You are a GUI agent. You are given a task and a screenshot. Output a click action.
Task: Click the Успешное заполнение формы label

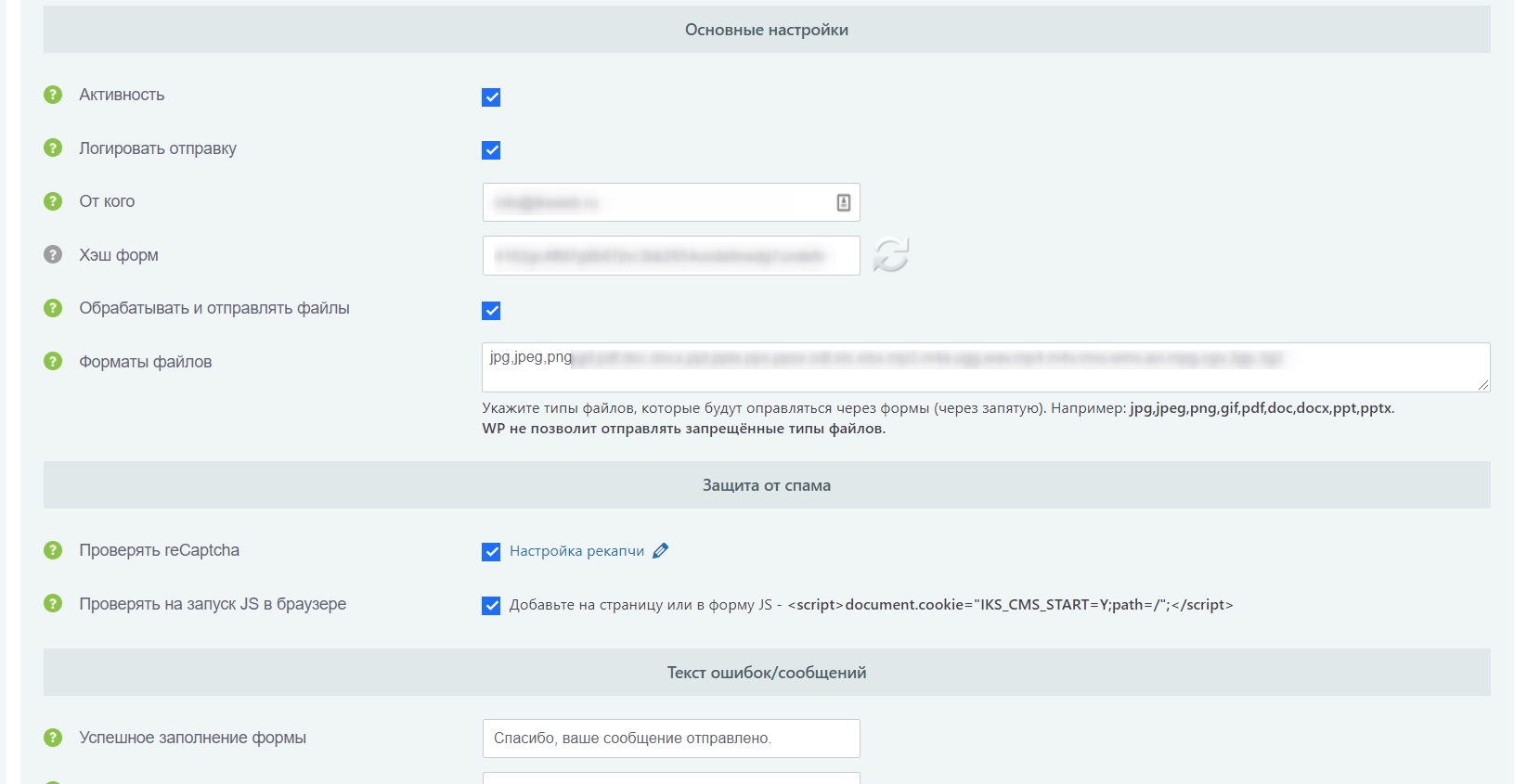192,738
